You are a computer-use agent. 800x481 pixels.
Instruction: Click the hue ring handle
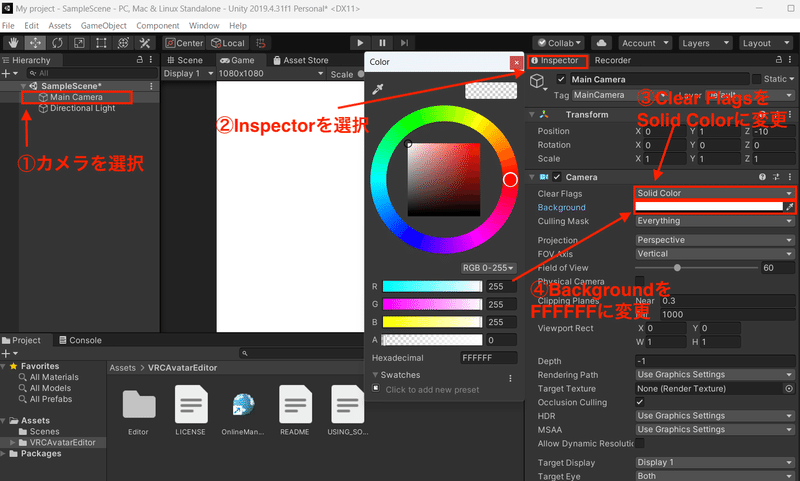[x=510, y=180]
